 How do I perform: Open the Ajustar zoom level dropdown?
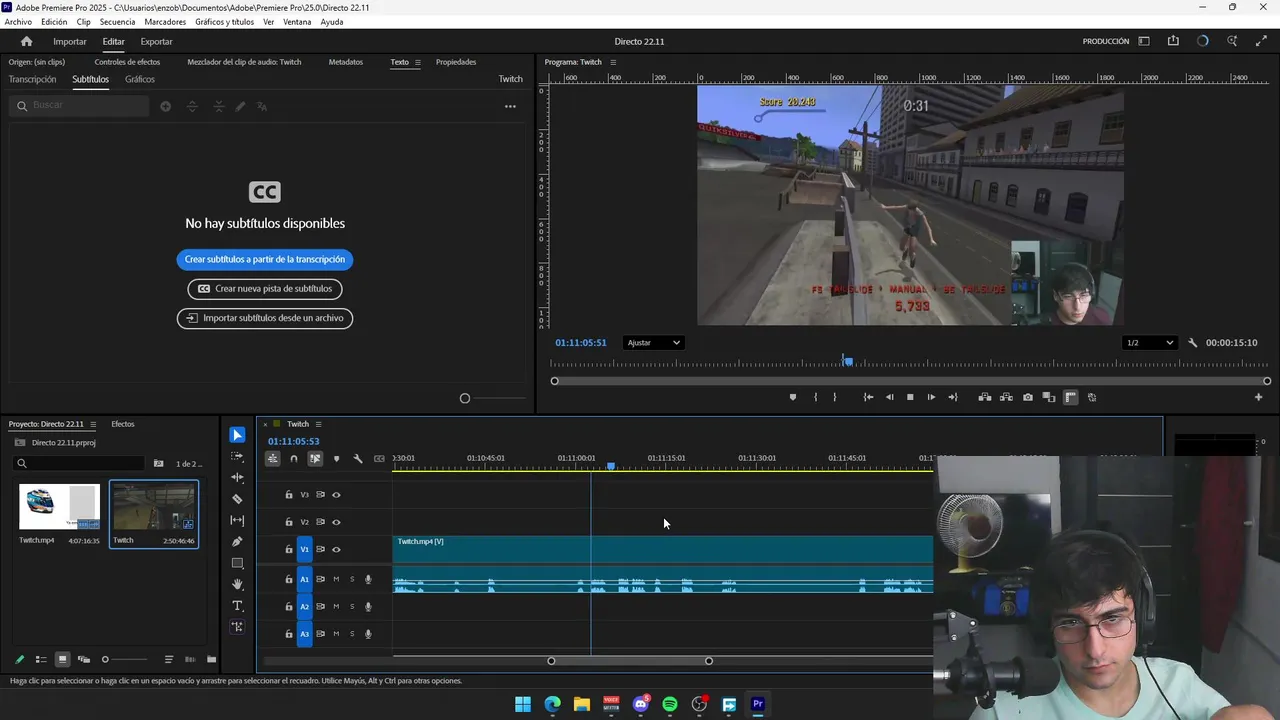point(653,342)
